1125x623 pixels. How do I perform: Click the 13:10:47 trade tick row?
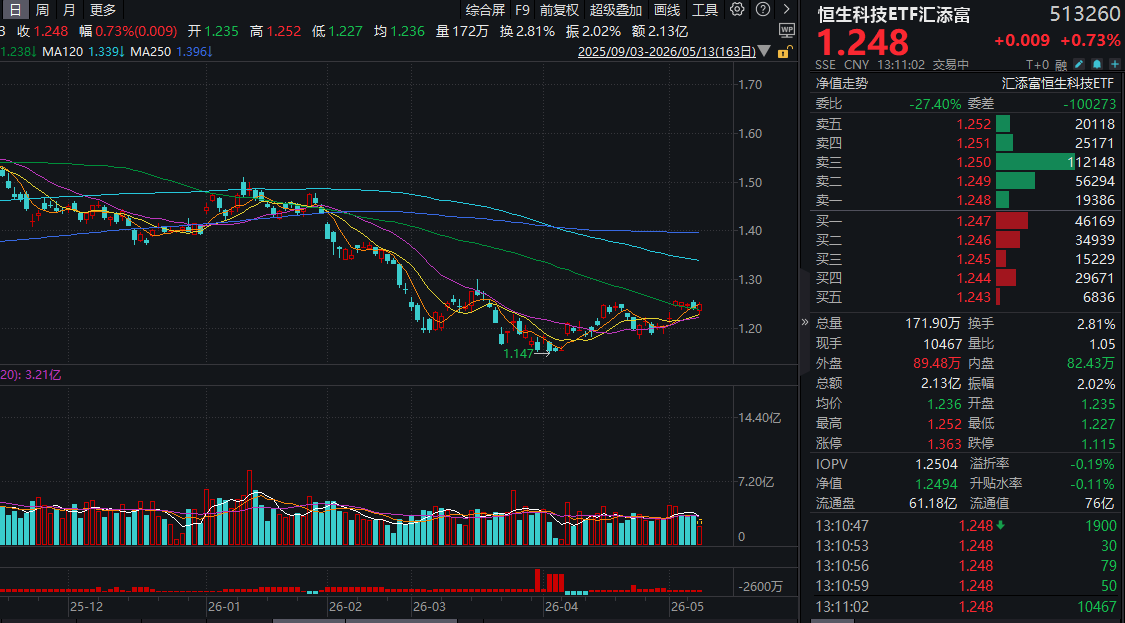pyautogui.click(x=966, y=526)
